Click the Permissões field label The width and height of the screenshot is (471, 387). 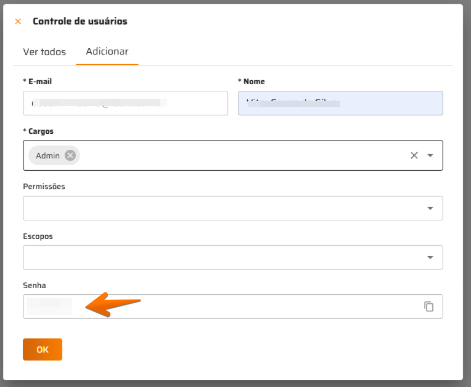44,186
